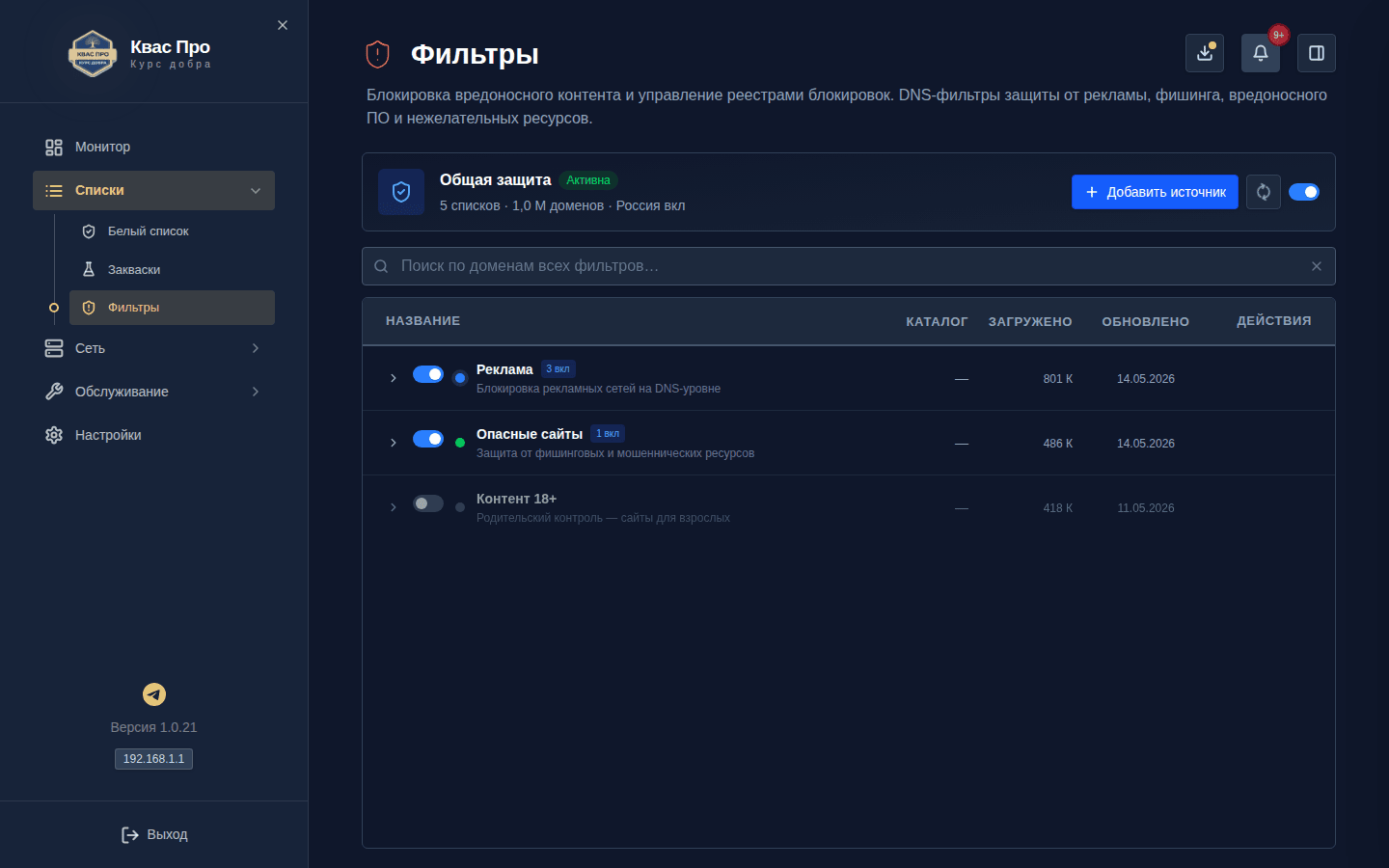Clear the domain search with the X icon
The height and width of the screenshot is (868, 1389).
1317,266
